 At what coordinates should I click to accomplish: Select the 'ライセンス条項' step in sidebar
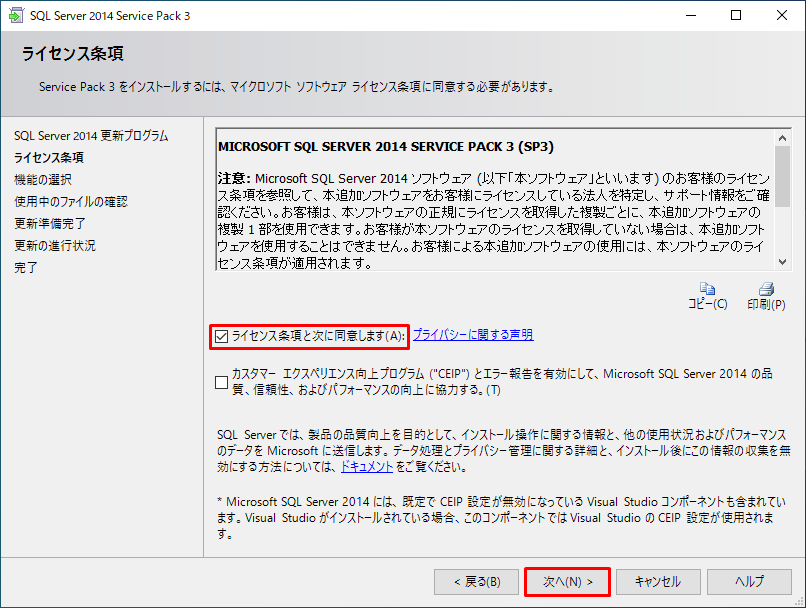pos(49,157)
